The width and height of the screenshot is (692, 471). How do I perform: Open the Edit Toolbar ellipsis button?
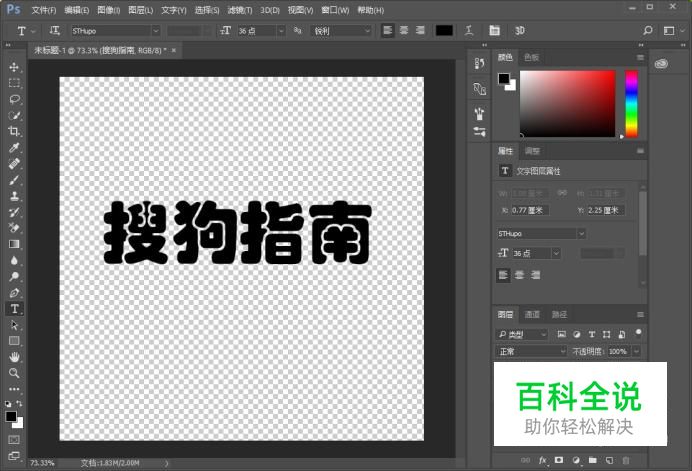coord(14,389)
